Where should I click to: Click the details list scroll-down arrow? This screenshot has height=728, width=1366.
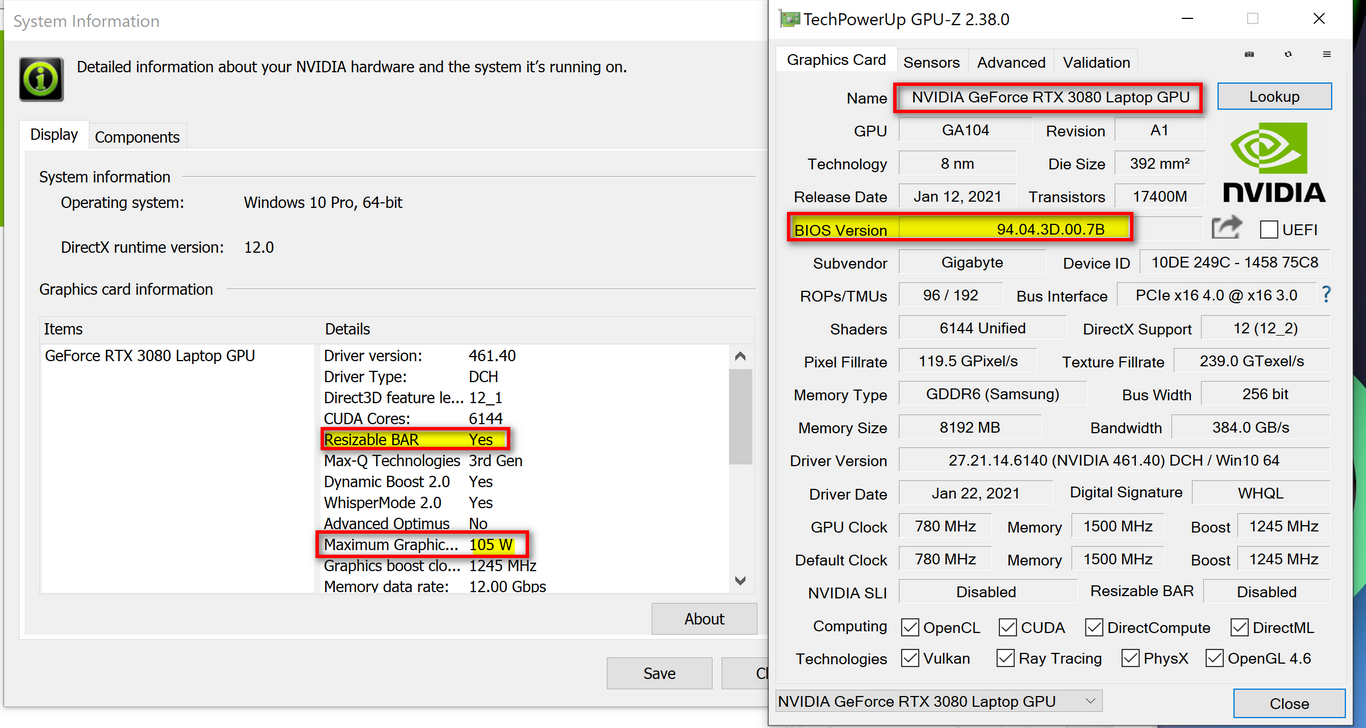pyautogui.click(x=740, y=580)
